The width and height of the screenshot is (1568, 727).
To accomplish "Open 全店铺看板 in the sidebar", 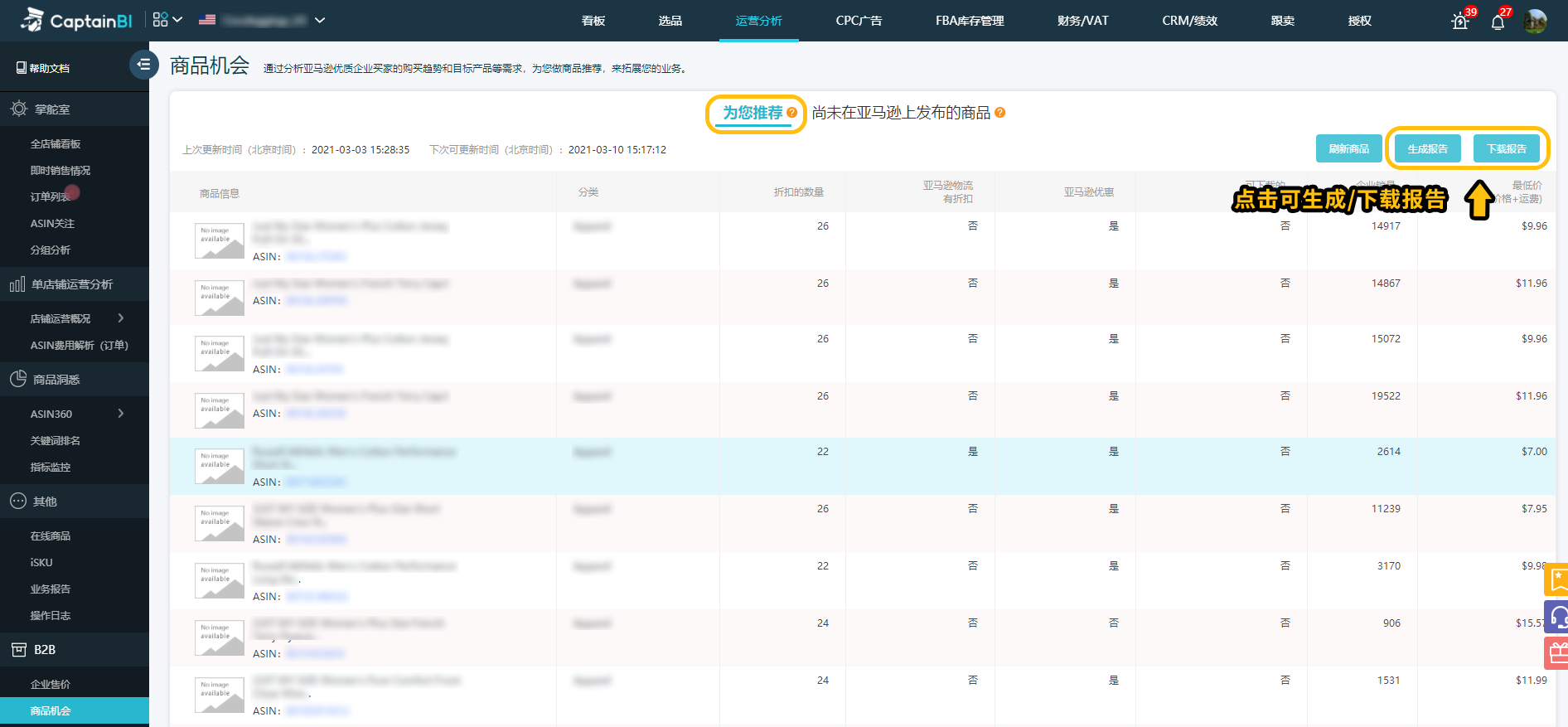I will coord(56,144).
